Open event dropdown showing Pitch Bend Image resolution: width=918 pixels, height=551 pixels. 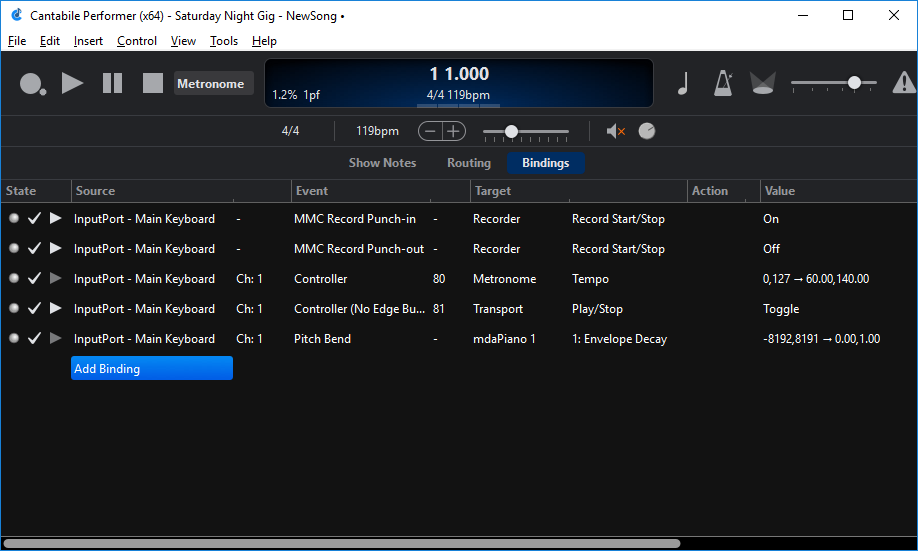pyautogui.click(x=323, y=338)
